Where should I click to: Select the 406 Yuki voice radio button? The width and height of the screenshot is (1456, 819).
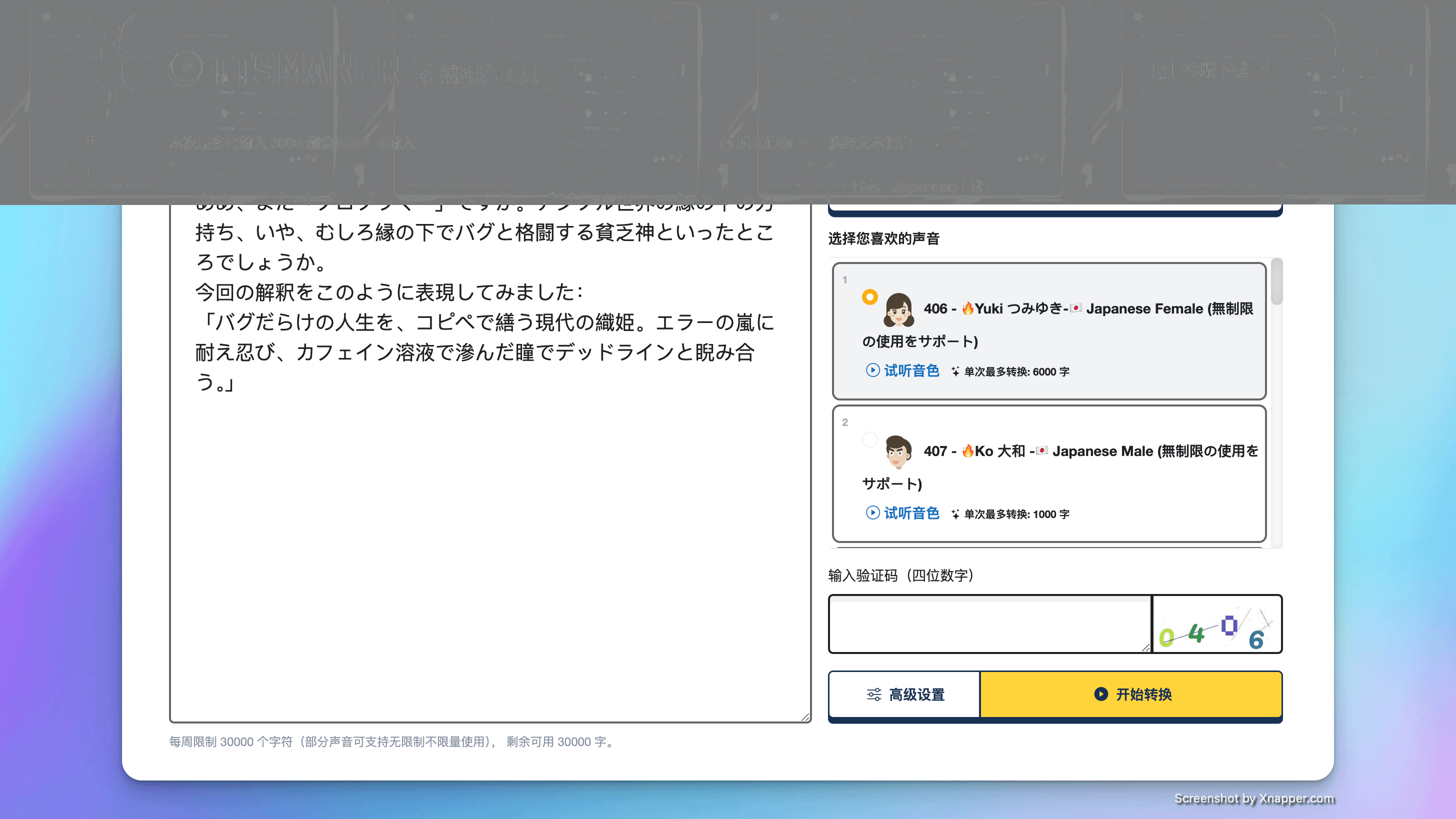[x=869, y=296]
